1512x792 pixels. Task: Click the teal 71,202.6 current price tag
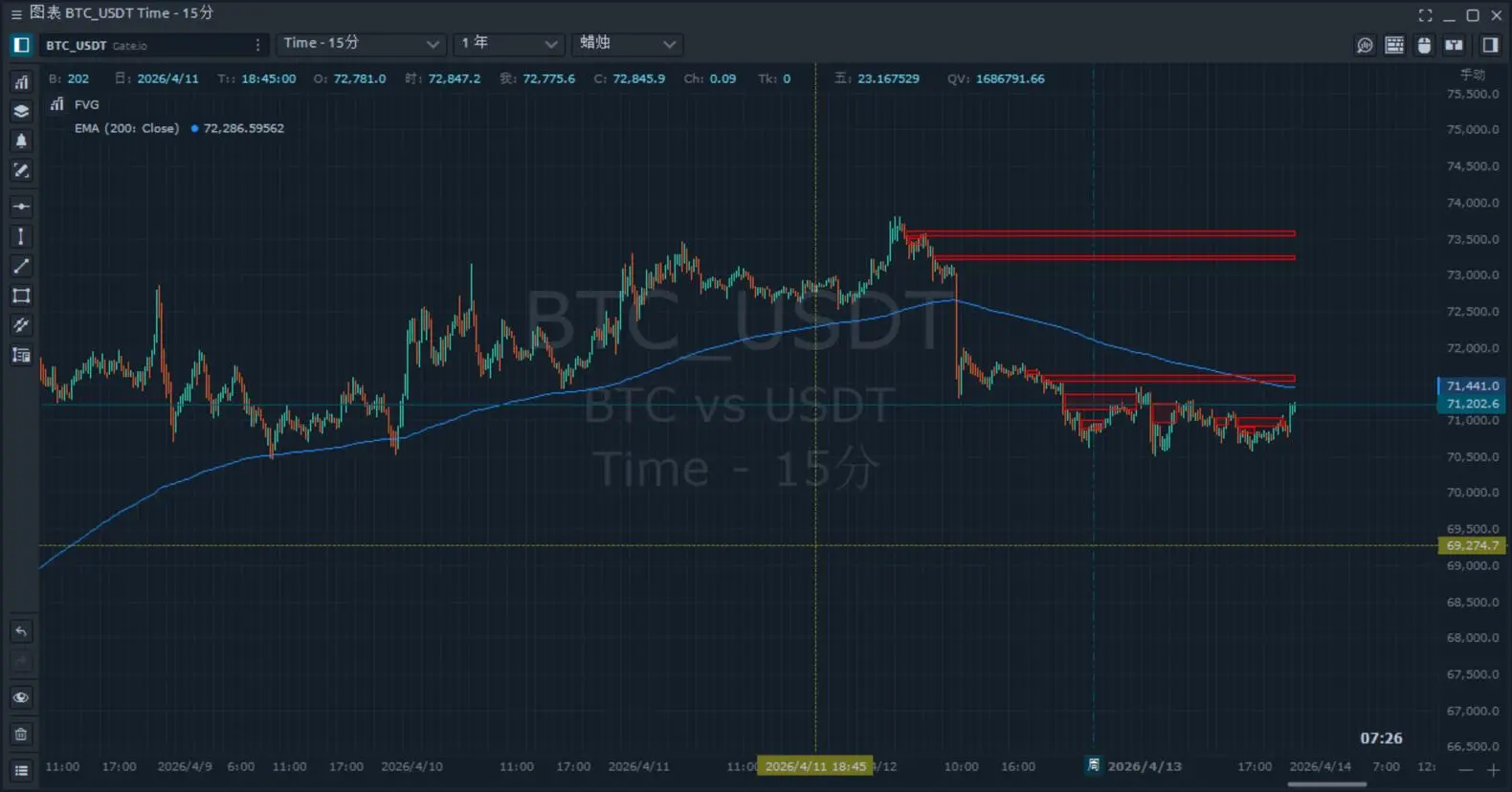(1472, 404)
